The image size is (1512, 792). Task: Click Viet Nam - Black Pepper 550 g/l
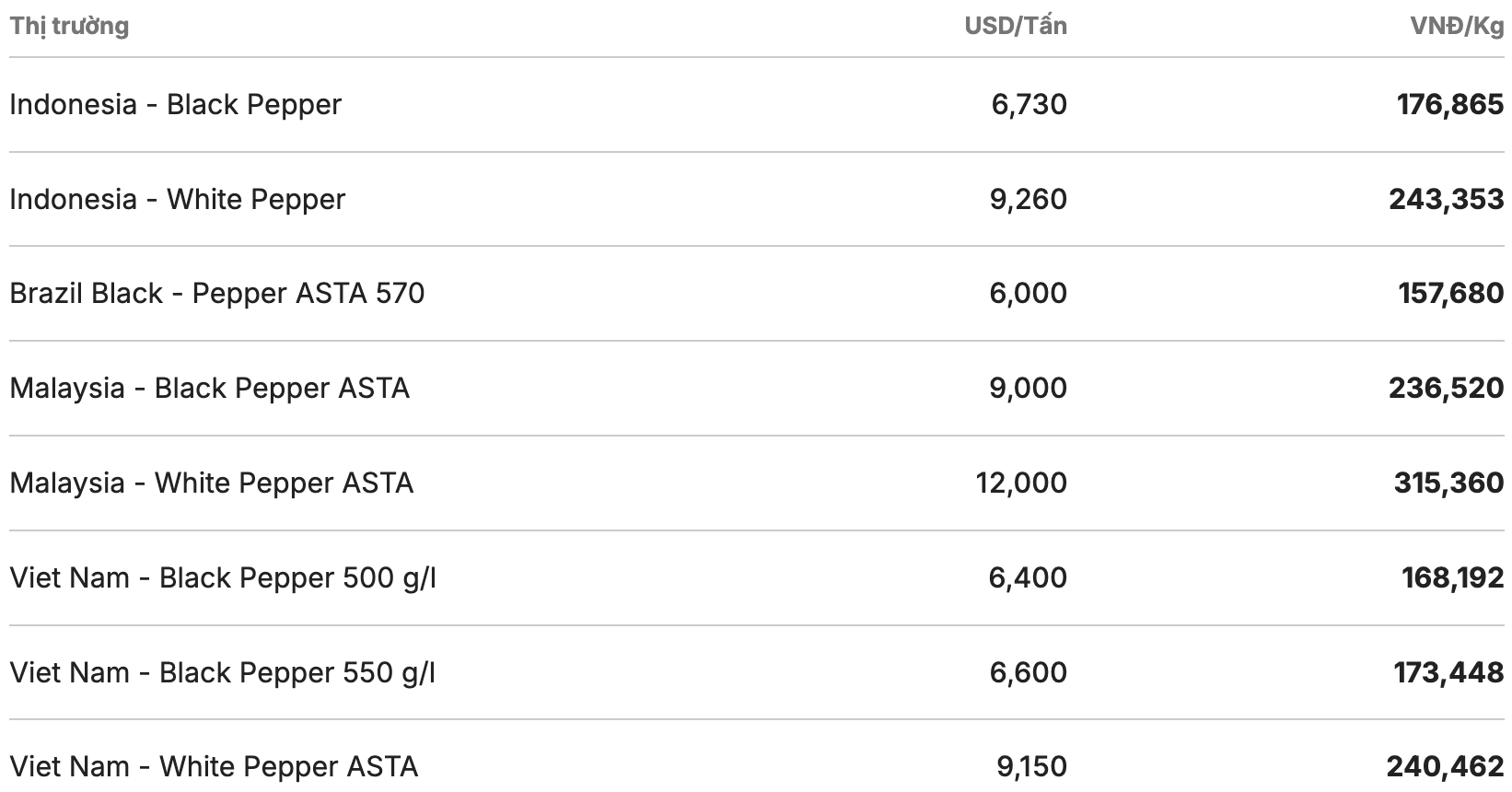click(x=222, y=672)
